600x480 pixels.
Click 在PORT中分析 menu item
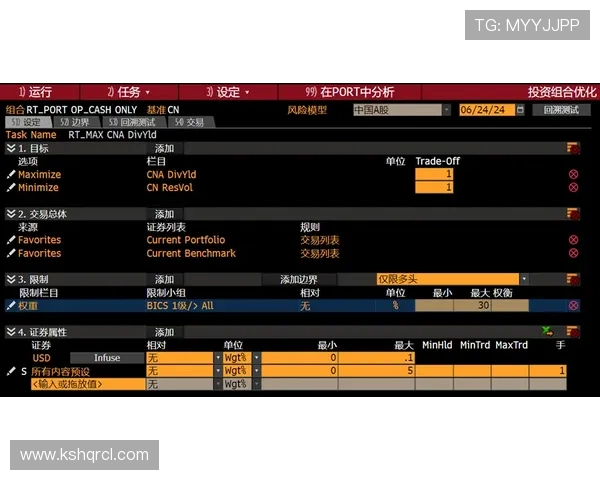coord(349,92)
